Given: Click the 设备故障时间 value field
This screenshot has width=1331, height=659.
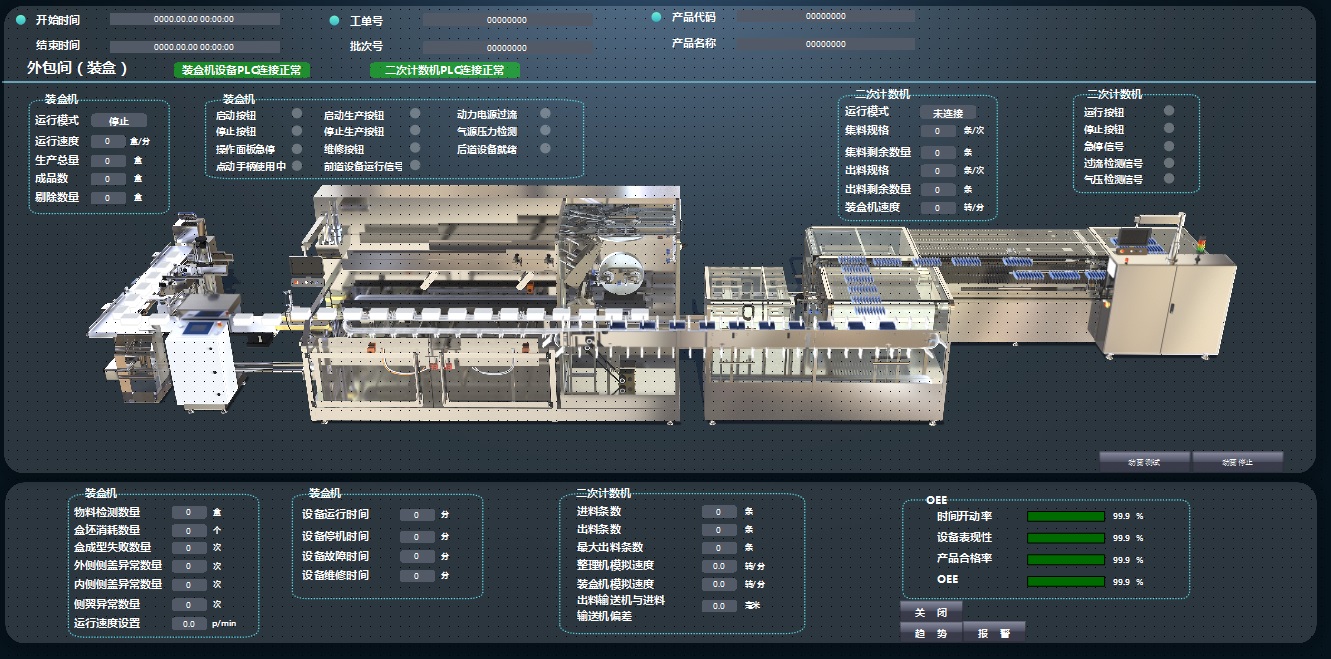Looking at the screenshot, I should pos(417,557).
